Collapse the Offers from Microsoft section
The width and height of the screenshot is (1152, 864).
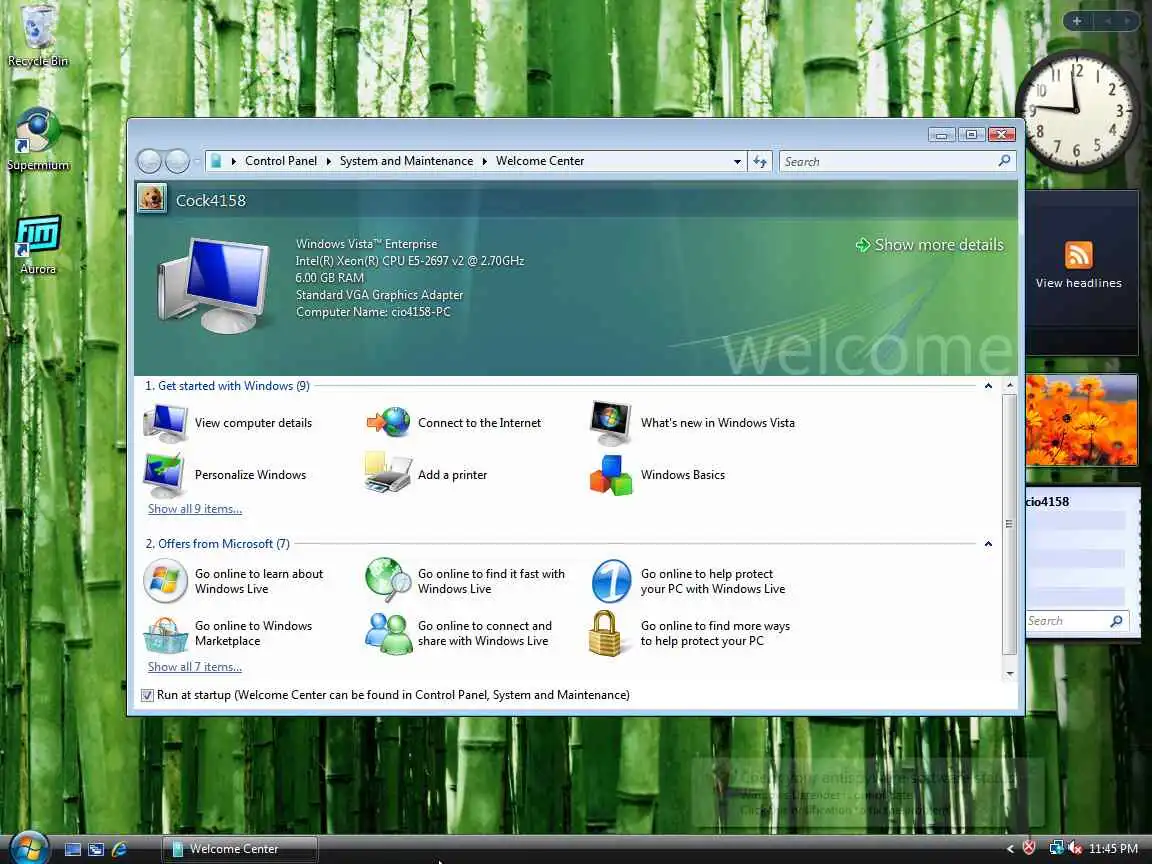click(988, 544)
